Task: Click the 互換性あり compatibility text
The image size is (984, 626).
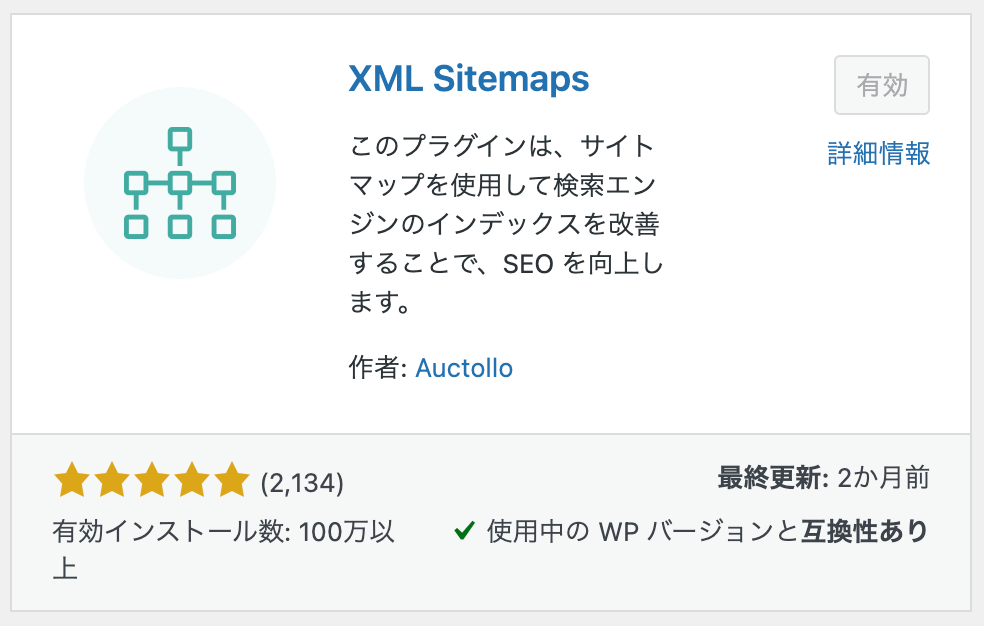Action: tap(864, 531)
